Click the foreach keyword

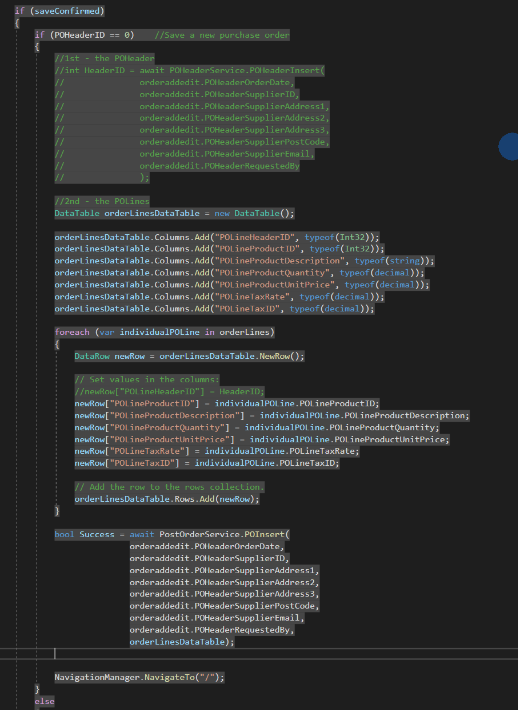pos(72,332)
